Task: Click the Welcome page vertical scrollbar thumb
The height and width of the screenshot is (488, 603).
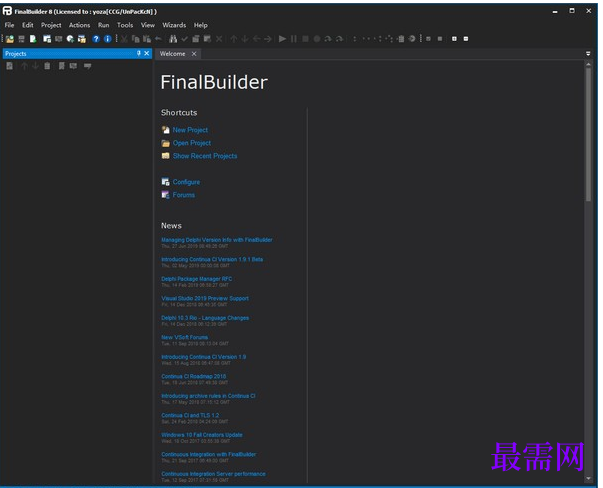Action: click(588, 135)
